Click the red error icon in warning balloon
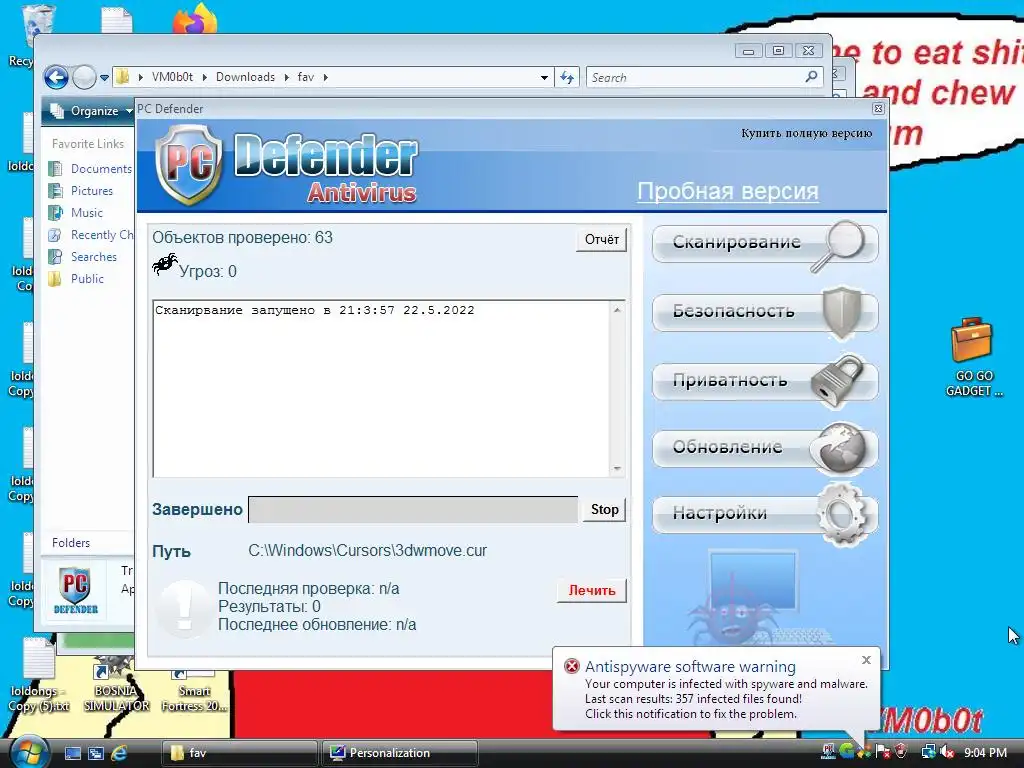Image resolution: width=1024 pixels, height=768 pixels. 571,666
